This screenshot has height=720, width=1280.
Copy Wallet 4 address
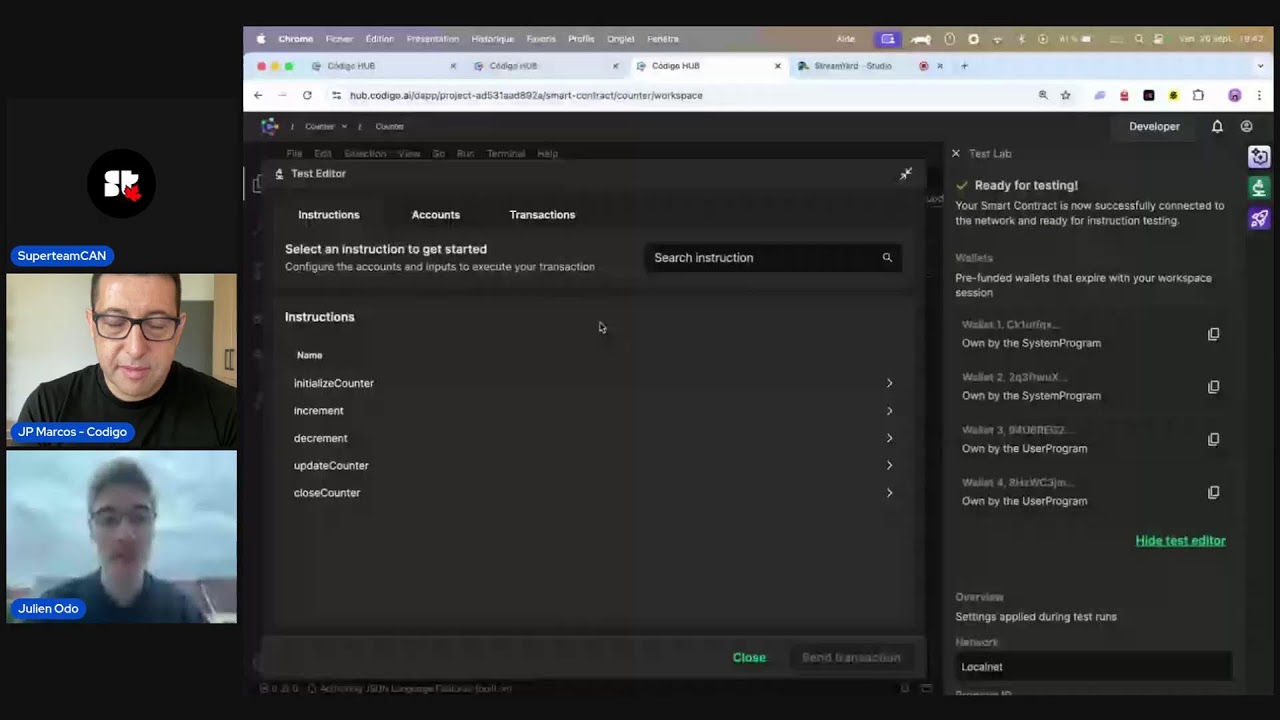click(1214, 492)
